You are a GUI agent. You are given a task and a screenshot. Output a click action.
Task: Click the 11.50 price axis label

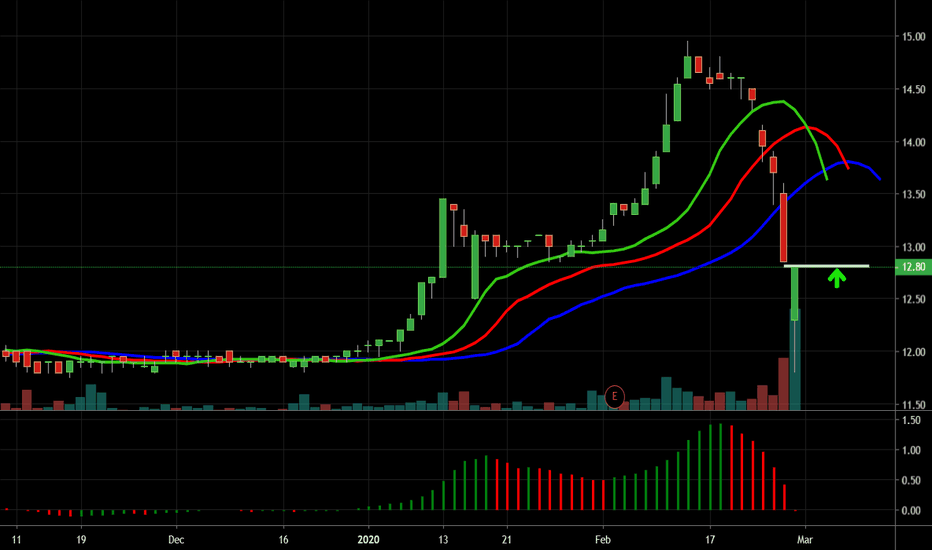[x=914, y=404]
